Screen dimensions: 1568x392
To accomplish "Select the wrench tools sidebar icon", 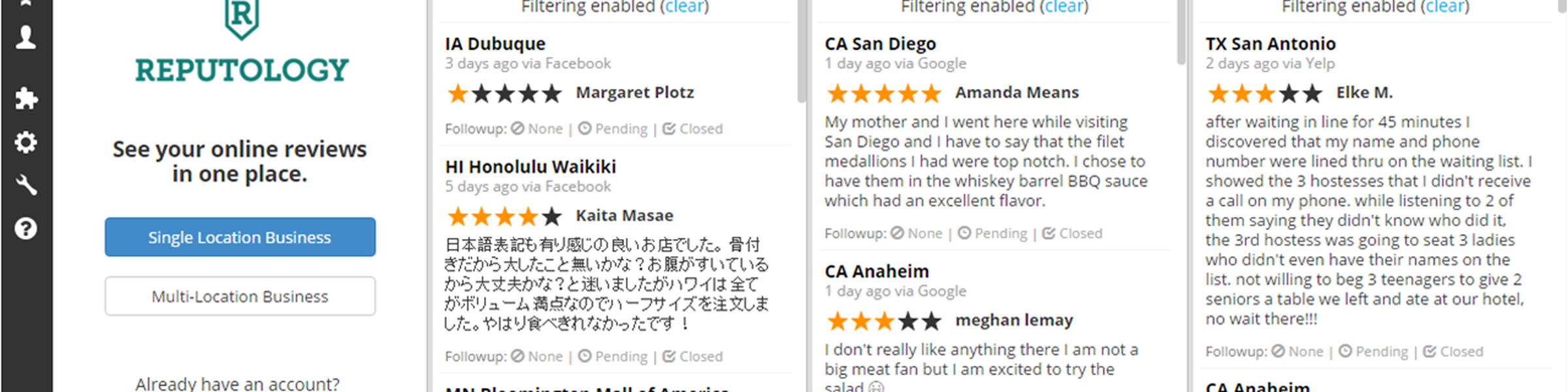I will coord(26,186).
